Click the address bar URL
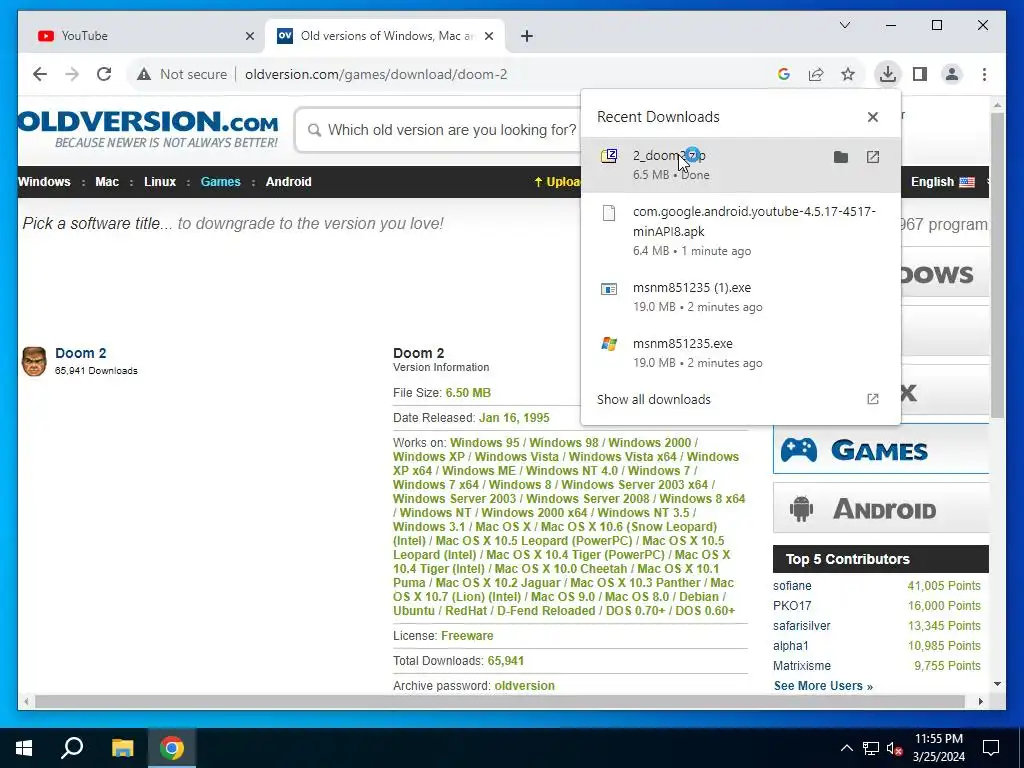1024x768 pixels. (x=376, y=74)
